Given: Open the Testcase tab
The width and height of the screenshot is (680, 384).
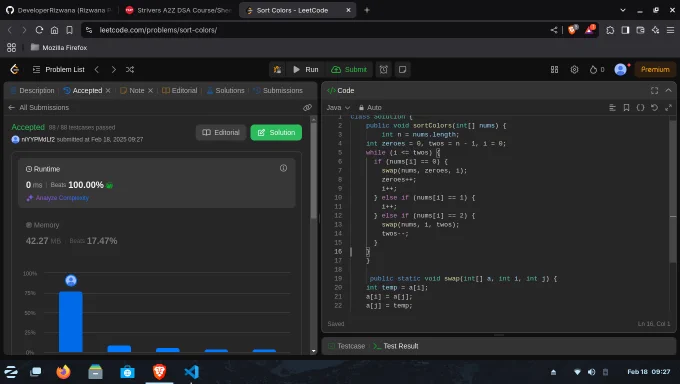Looking at the screenshot, I should [x=347, y=346].
